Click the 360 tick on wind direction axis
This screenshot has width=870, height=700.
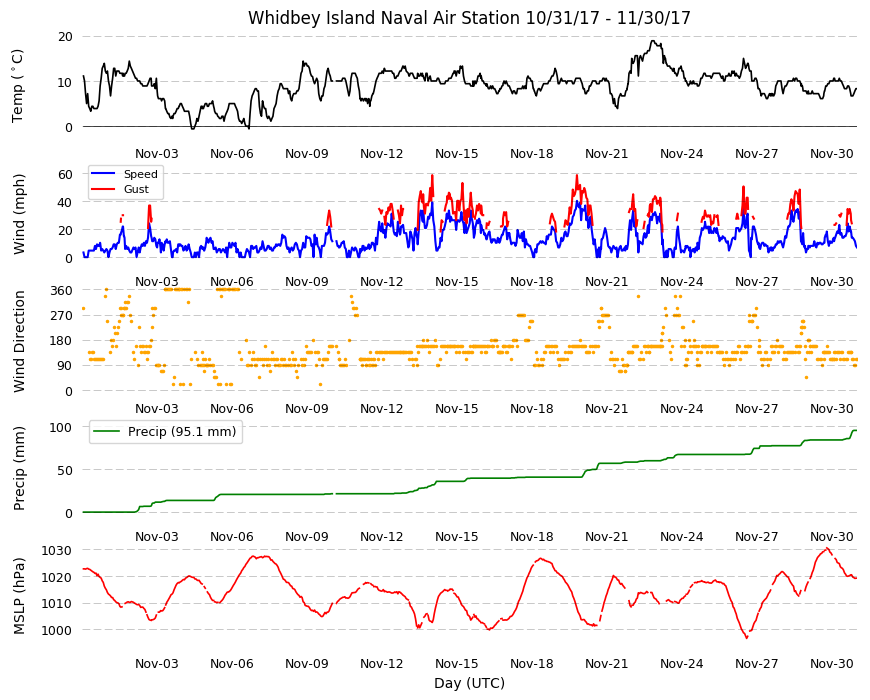(62, 291)
